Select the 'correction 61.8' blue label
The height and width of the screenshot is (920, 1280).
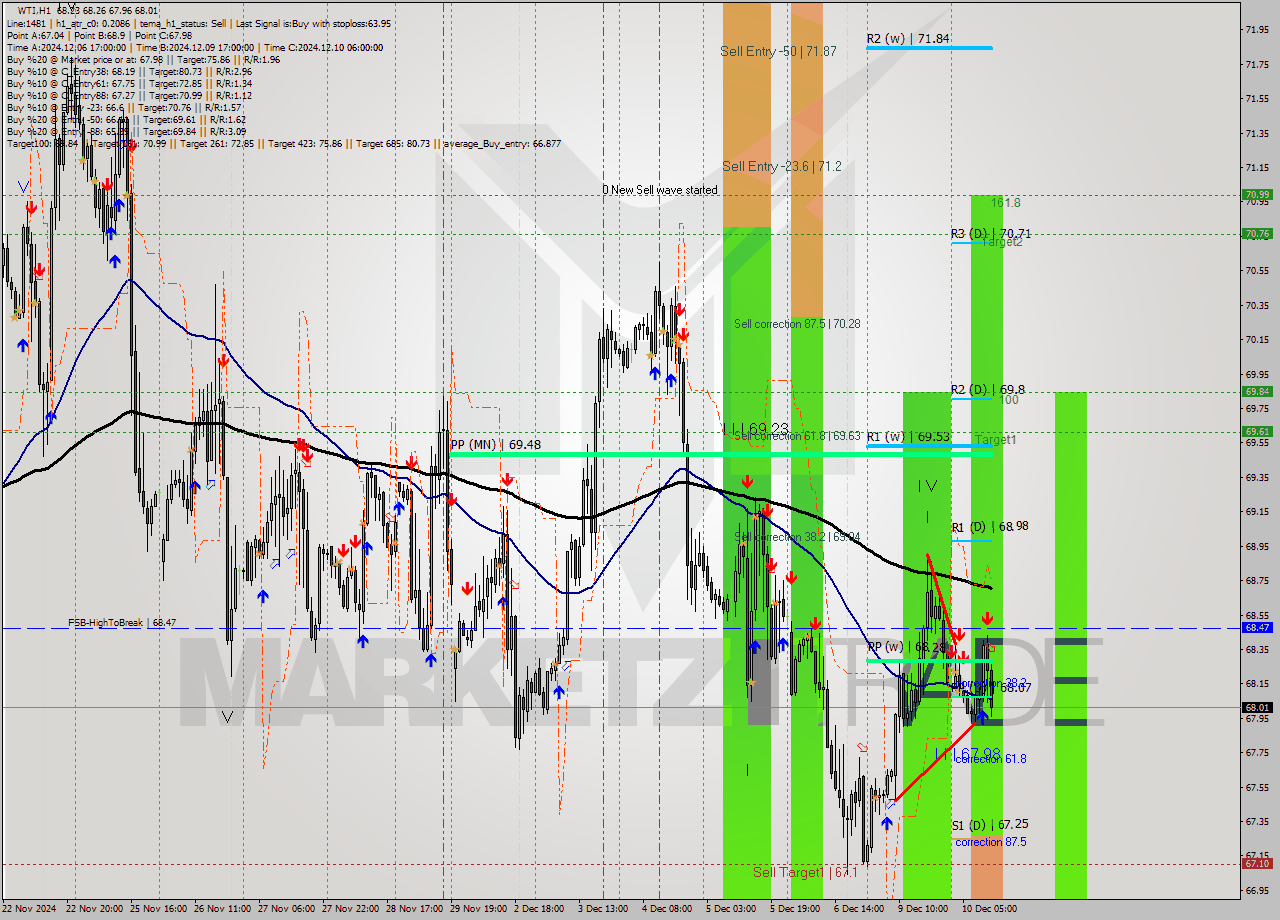click(x=990, y=759)
